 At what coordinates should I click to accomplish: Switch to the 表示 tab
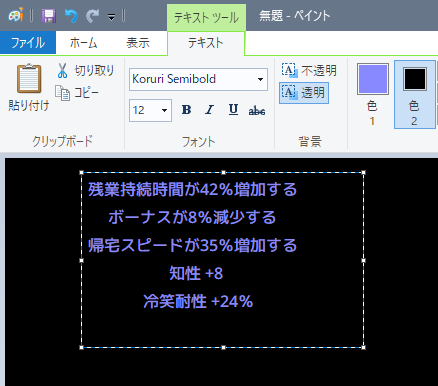click(138, 43)
